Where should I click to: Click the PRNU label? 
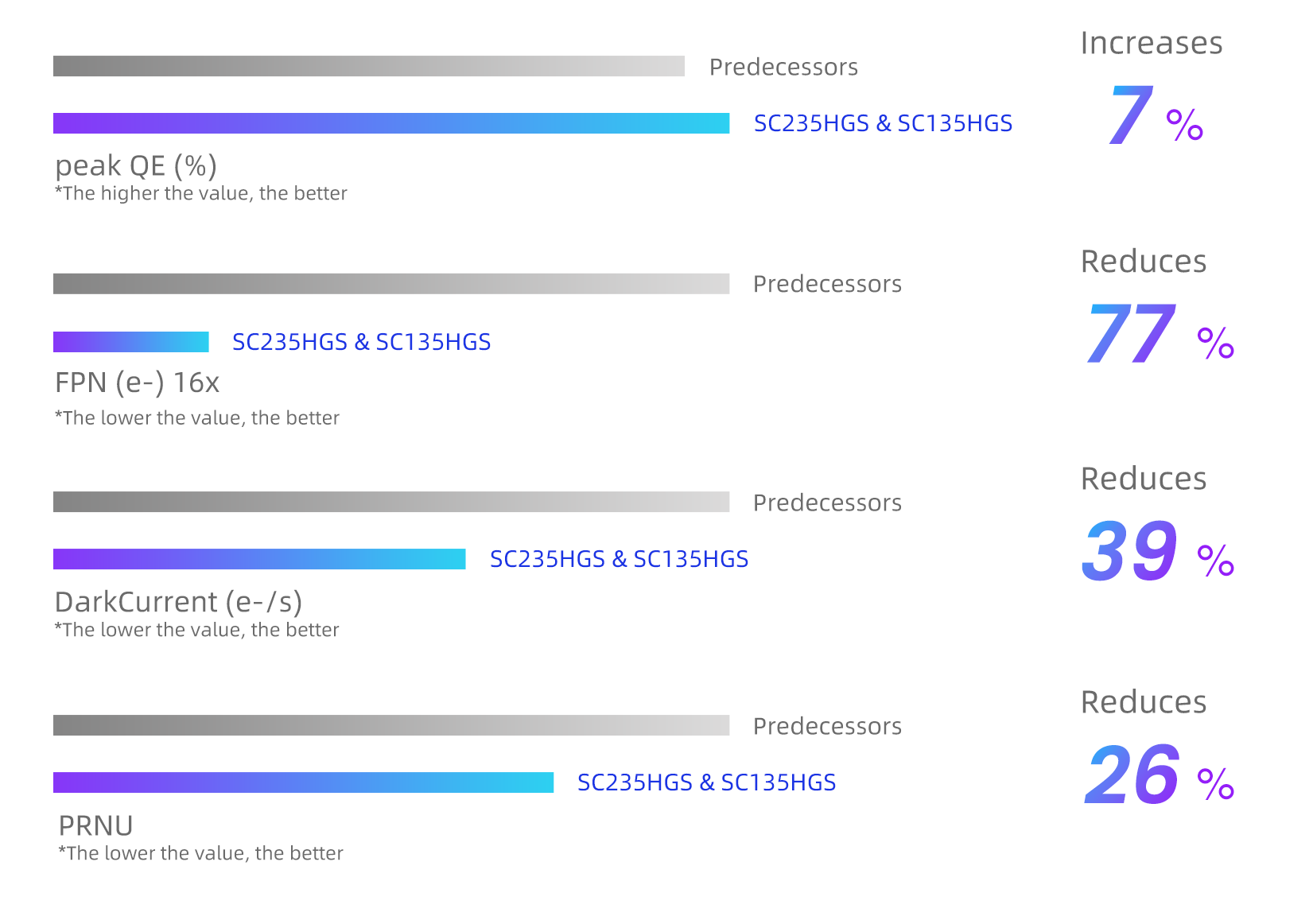pyautogui.click(x=95, y=825)
